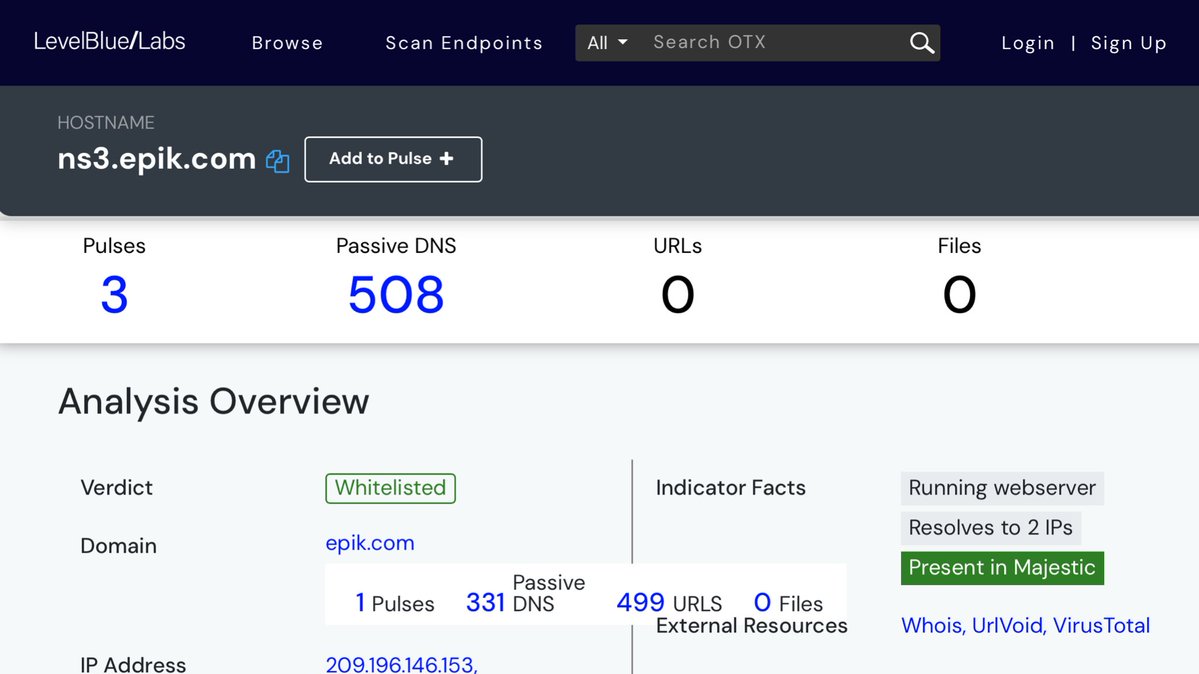1199x674 pixels.
Task: Open the epik.com domain link
Action: [x=370, y=543]
